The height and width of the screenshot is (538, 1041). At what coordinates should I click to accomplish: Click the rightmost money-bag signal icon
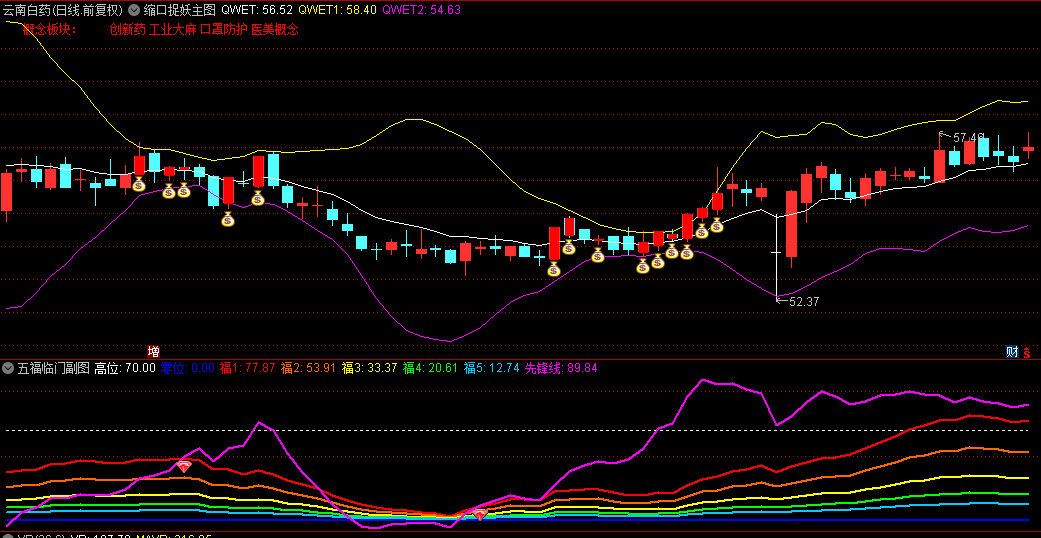pyautogui.click(x=716, y=224)
